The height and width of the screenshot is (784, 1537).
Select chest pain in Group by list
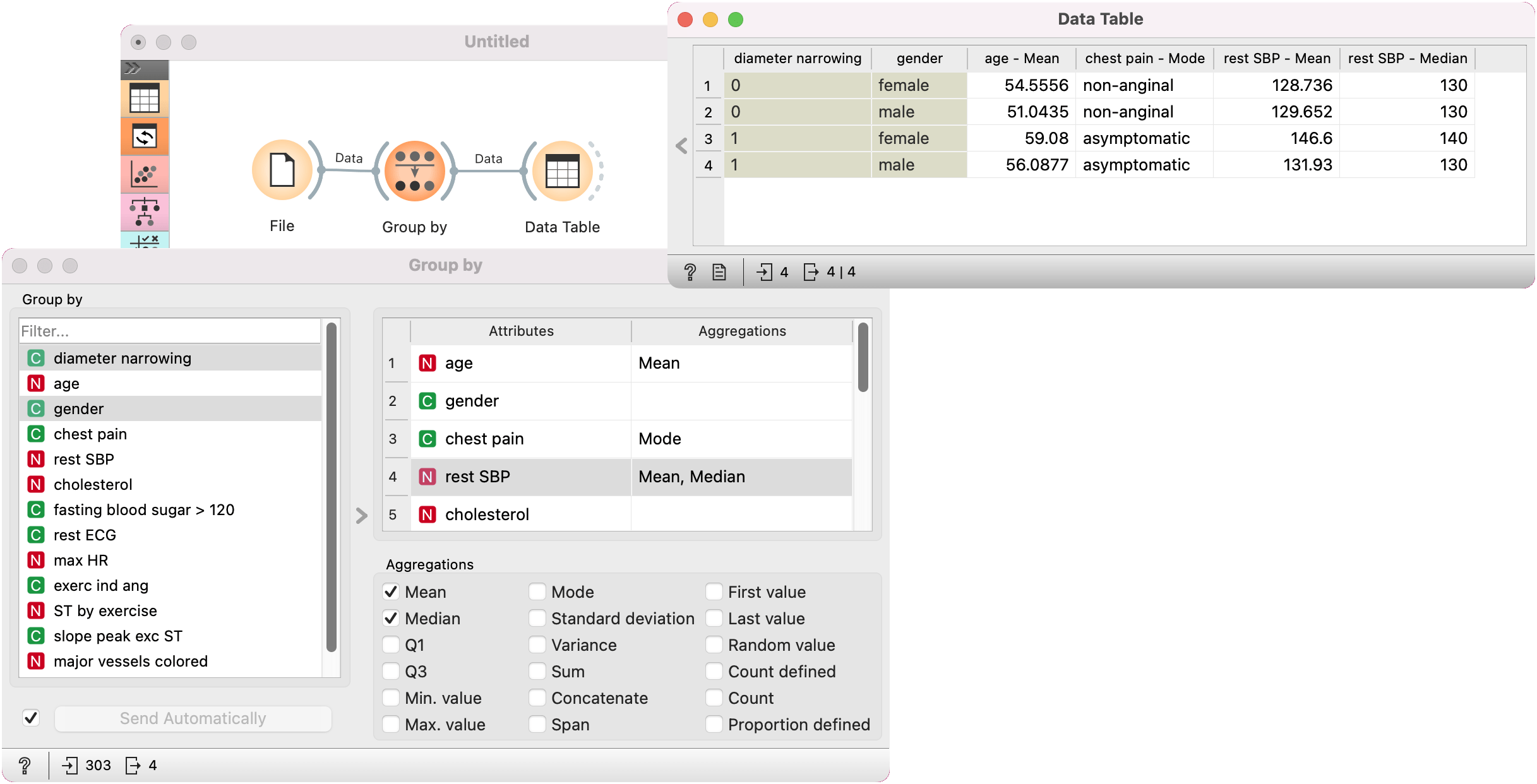[90, 434]
